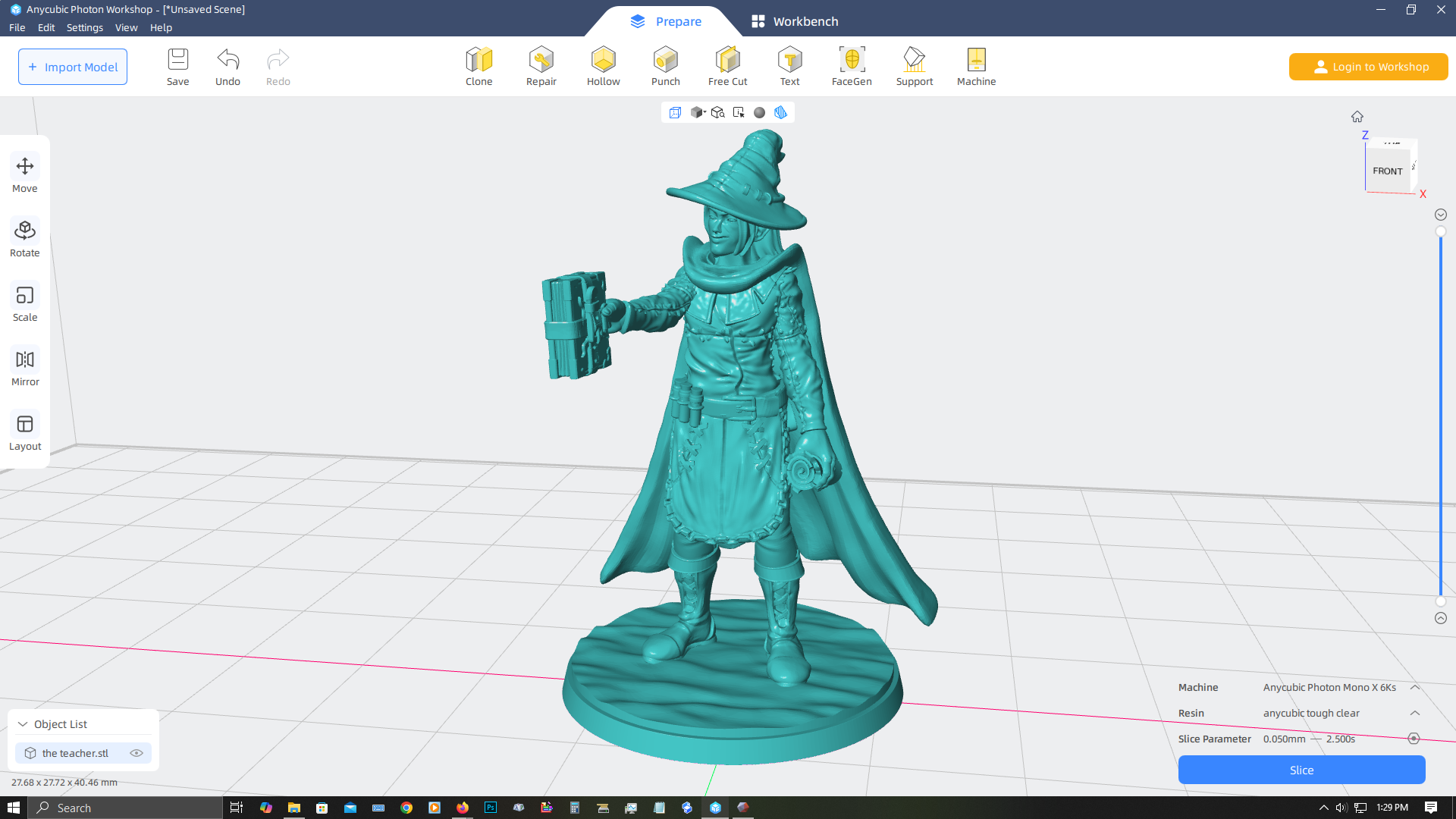The height and width of the screenshot is (819, 1456).
Task: Click the top handle of layer slider
Action: click(1441, 231)
